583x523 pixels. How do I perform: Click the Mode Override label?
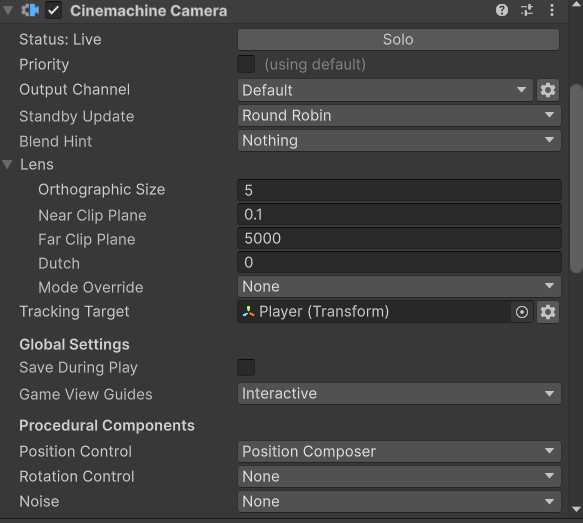click(x=91, y=287)
